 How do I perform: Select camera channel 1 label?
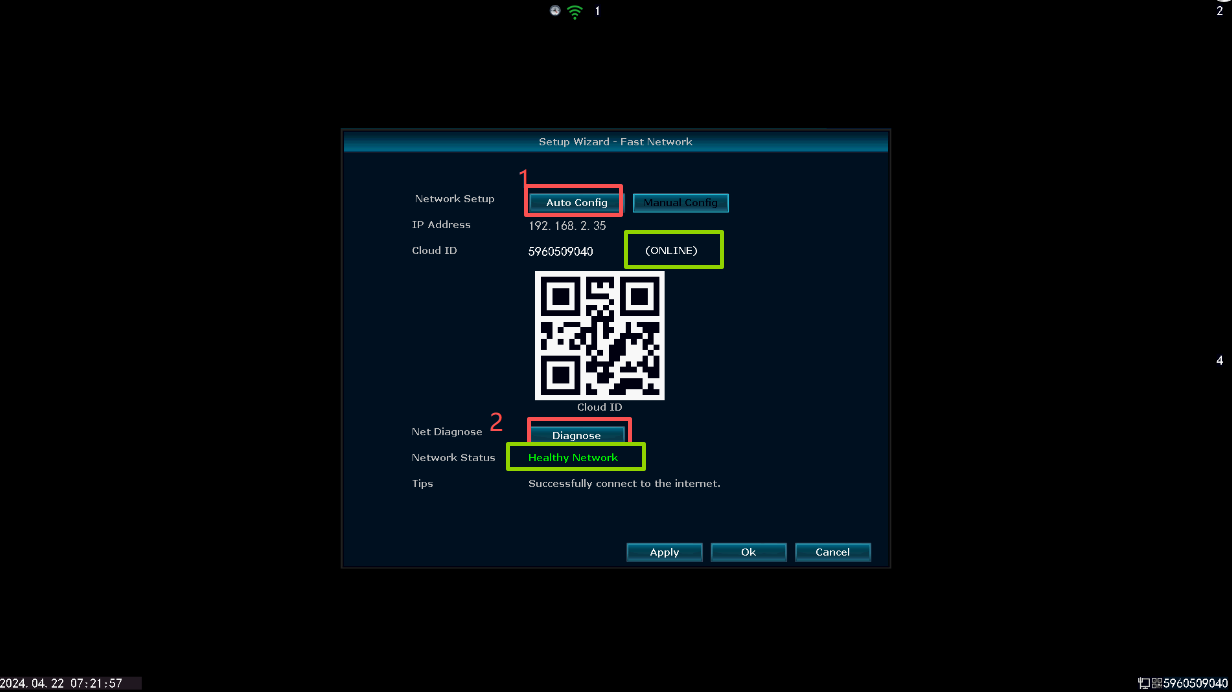pos(598,11)
